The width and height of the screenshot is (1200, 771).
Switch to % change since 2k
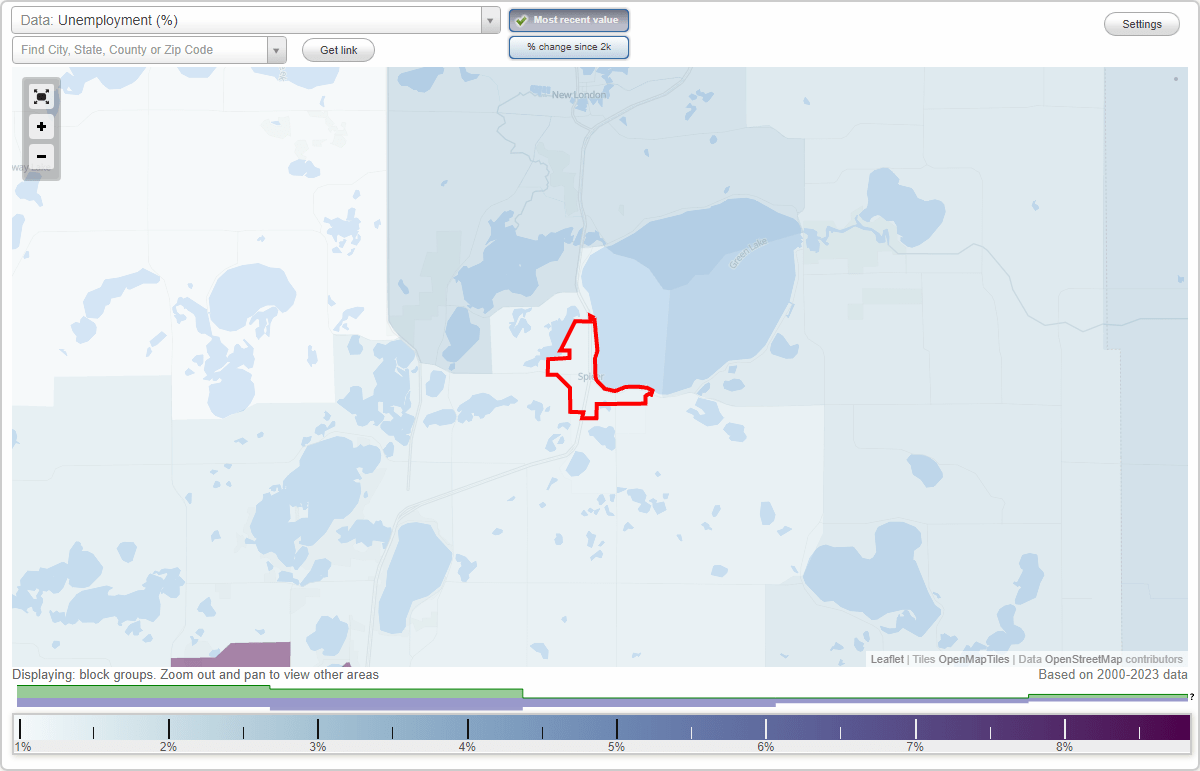[569, 47]
